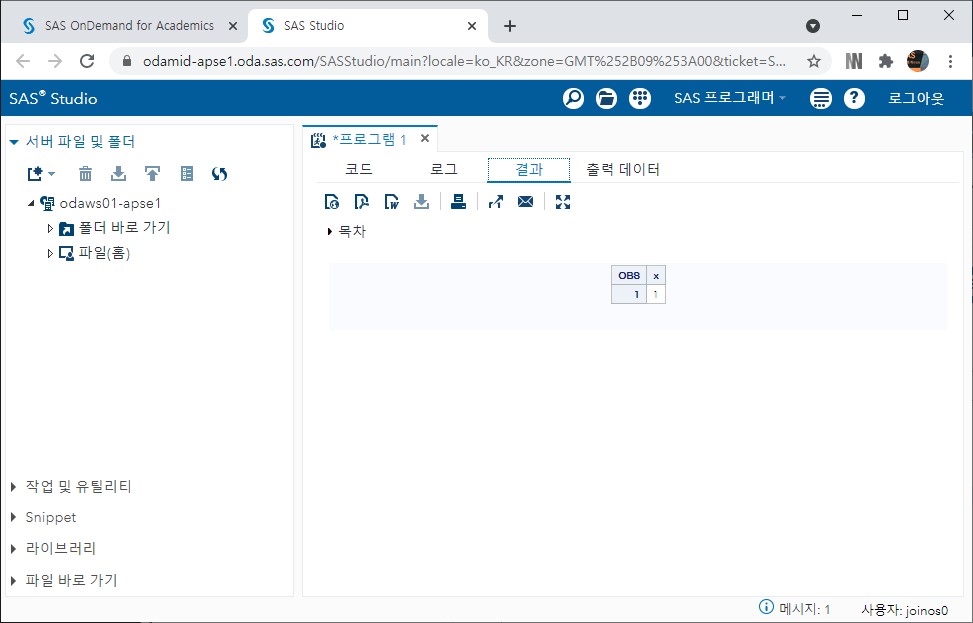The width and height of the screenshot is (973, 623).
Task: Click the browser address bar URL
Action: coord(464,61)
